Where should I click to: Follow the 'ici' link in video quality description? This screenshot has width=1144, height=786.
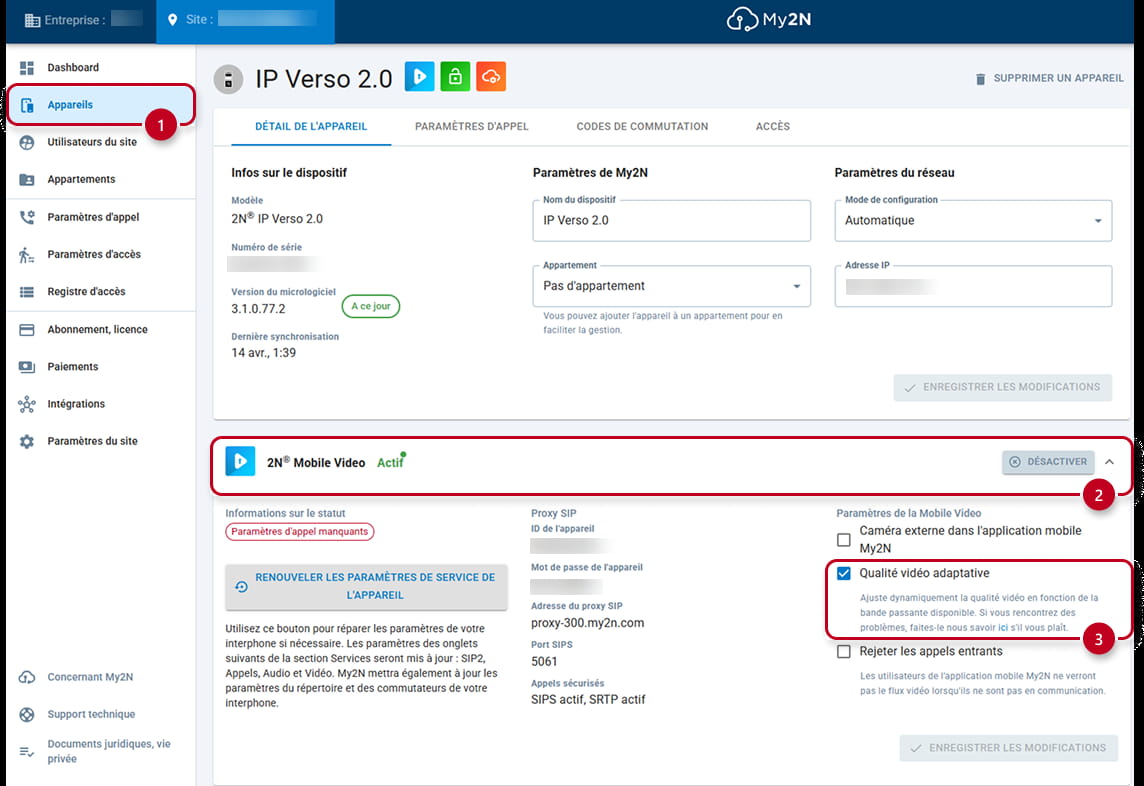pos(1003,628)
